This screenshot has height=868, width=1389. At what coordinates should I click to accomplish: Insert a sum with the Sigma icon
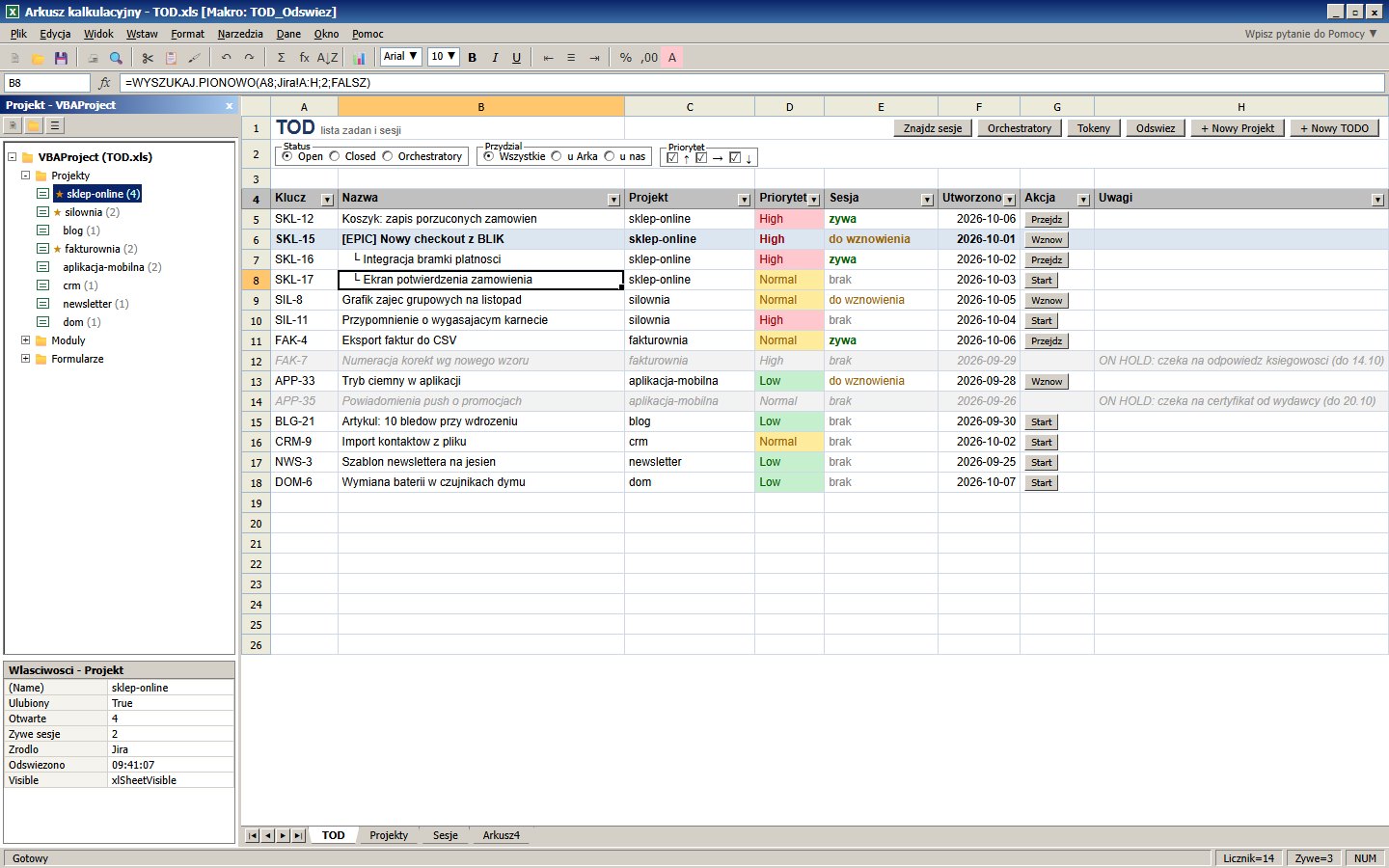click(281, 58)
